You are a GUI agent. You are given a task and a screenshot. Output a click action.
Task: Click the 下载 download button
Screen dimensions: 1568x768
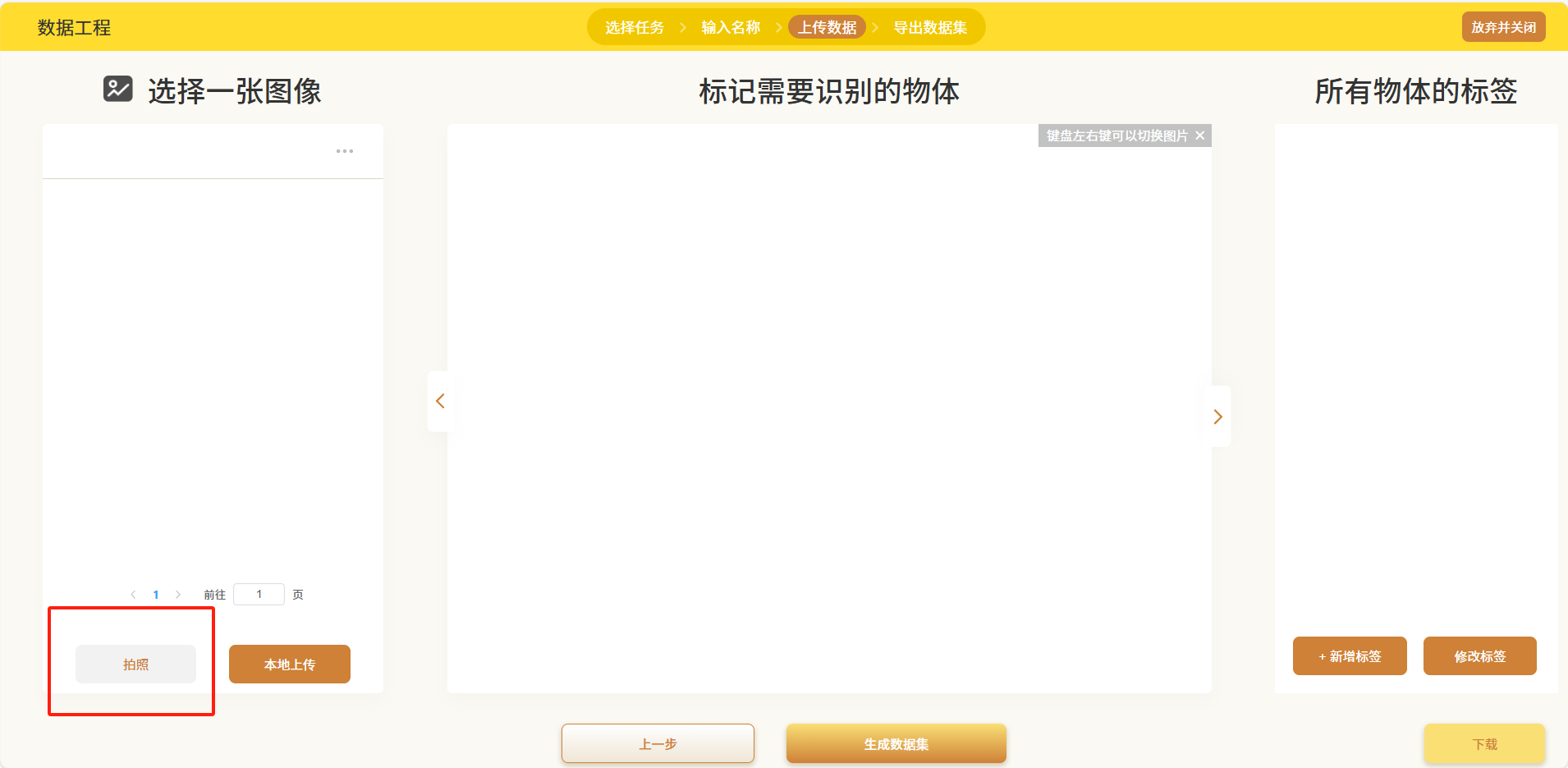tap(1484, 743)
